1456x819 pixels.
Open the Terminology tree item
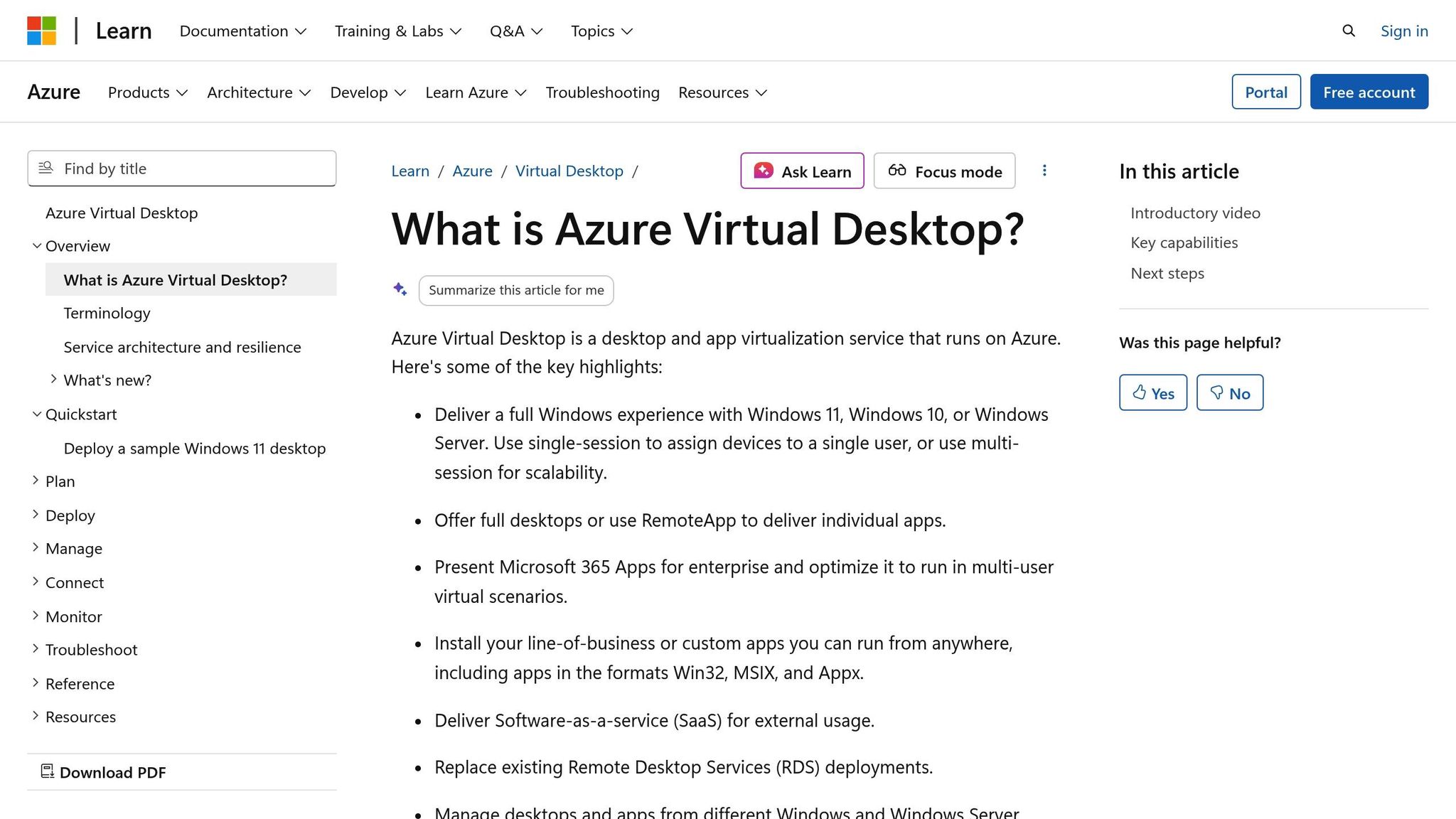click(x=107, y=314)
